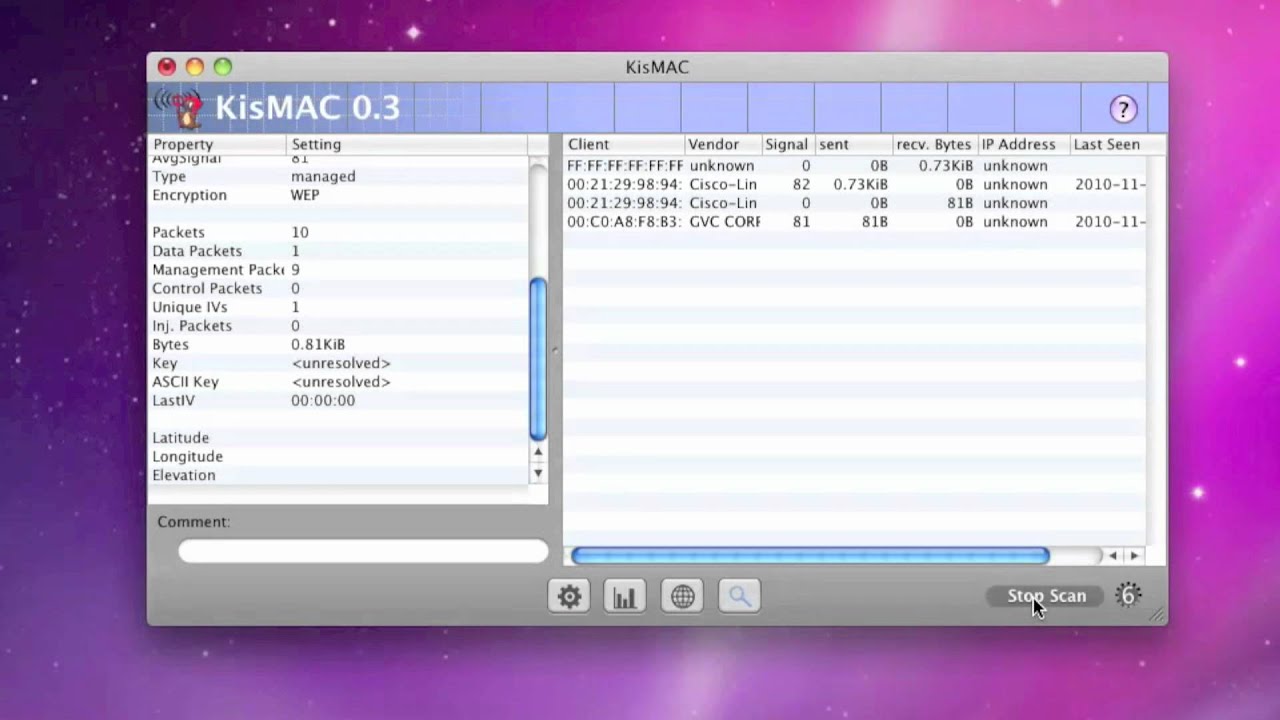Click the split view divider handle
Image resolution: width=1280 pixels, height=720 pixels.
(x=555, y=350)
